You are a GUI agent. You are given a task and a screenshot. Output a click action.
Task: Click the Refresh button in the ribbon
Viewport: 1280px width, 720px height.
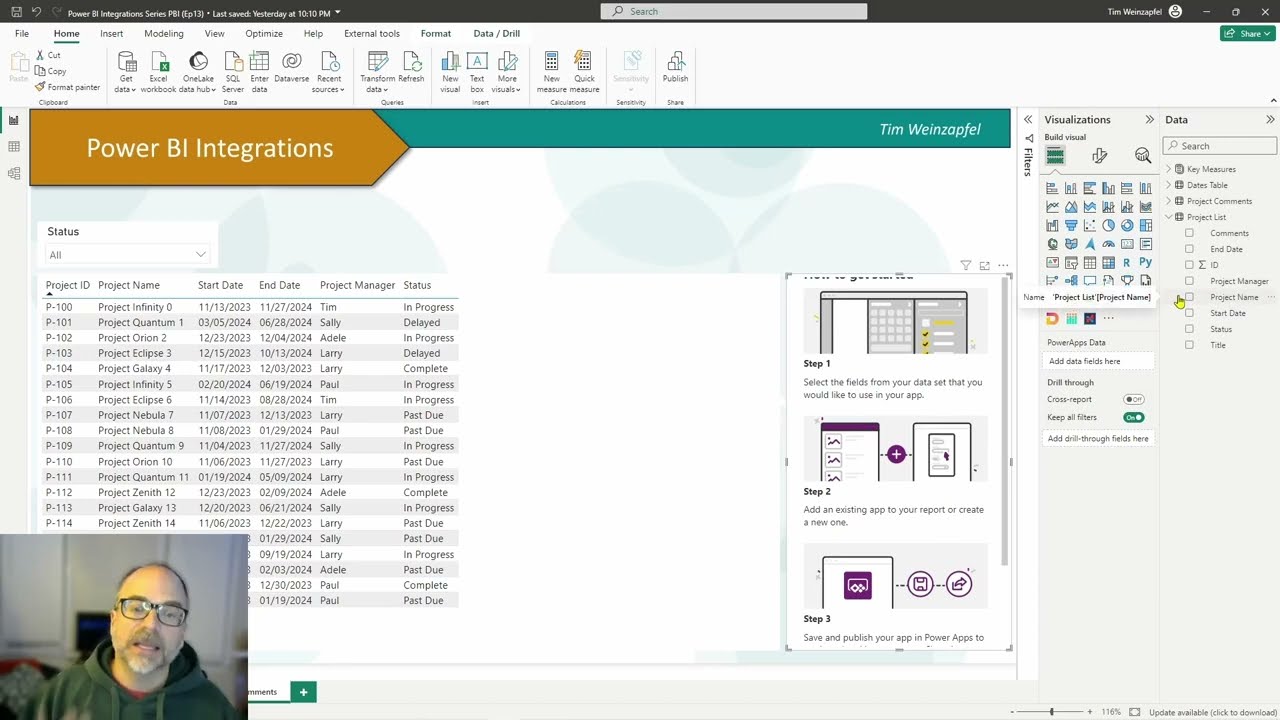(x=411, y=66)
